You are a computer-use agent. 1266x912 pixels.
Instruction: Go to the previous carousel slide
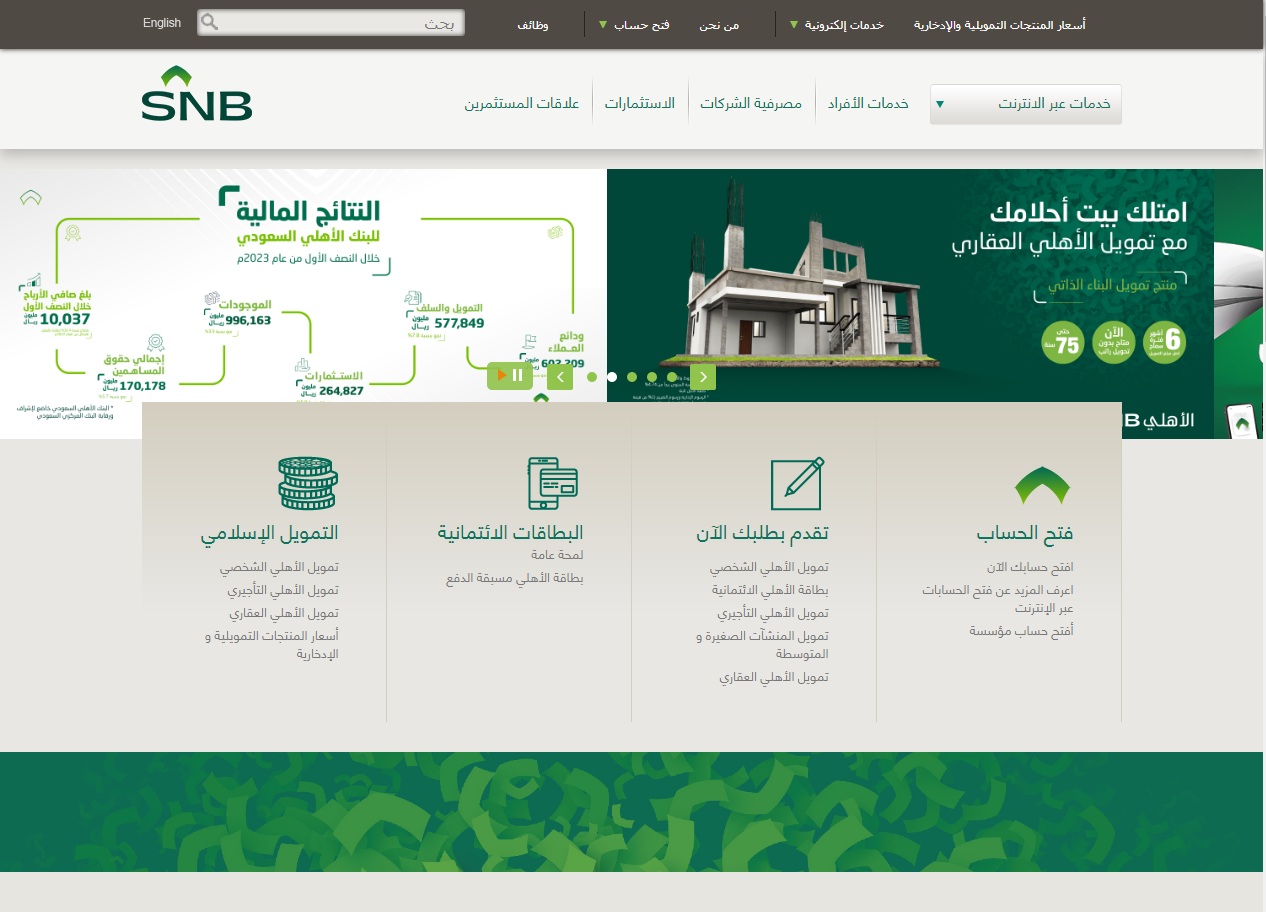560,377
